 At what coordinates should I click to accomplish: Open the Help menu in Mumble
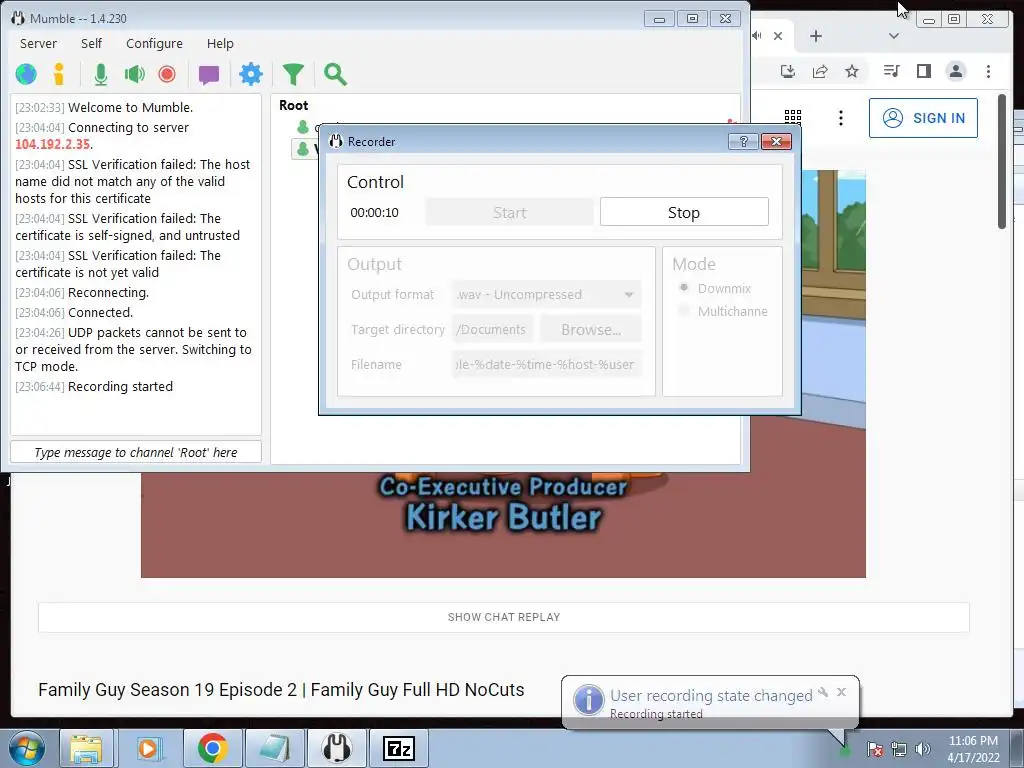220,44
